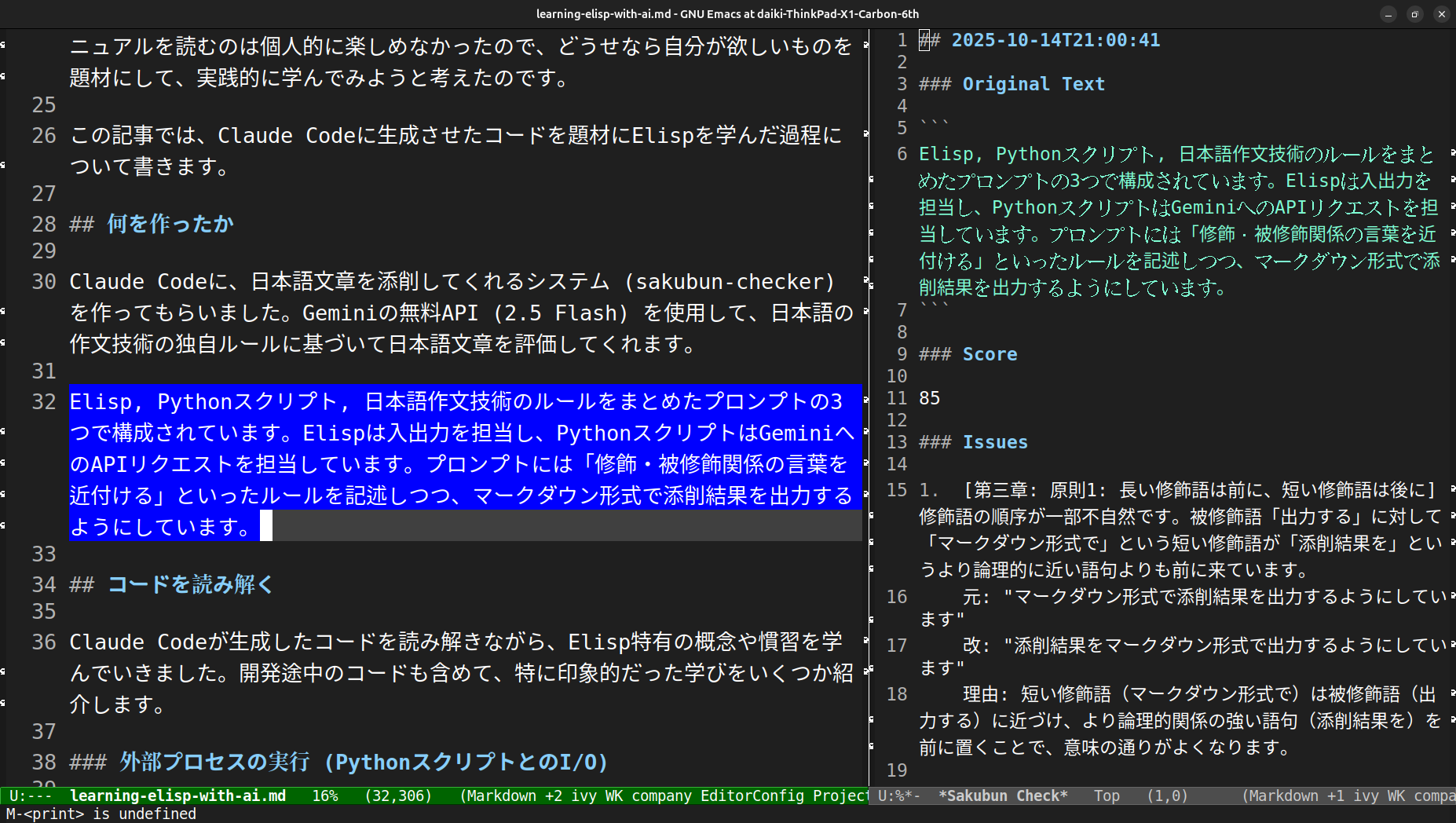Minimize the Emacs window
1456x823 pixels.
tap(1388, 14)
